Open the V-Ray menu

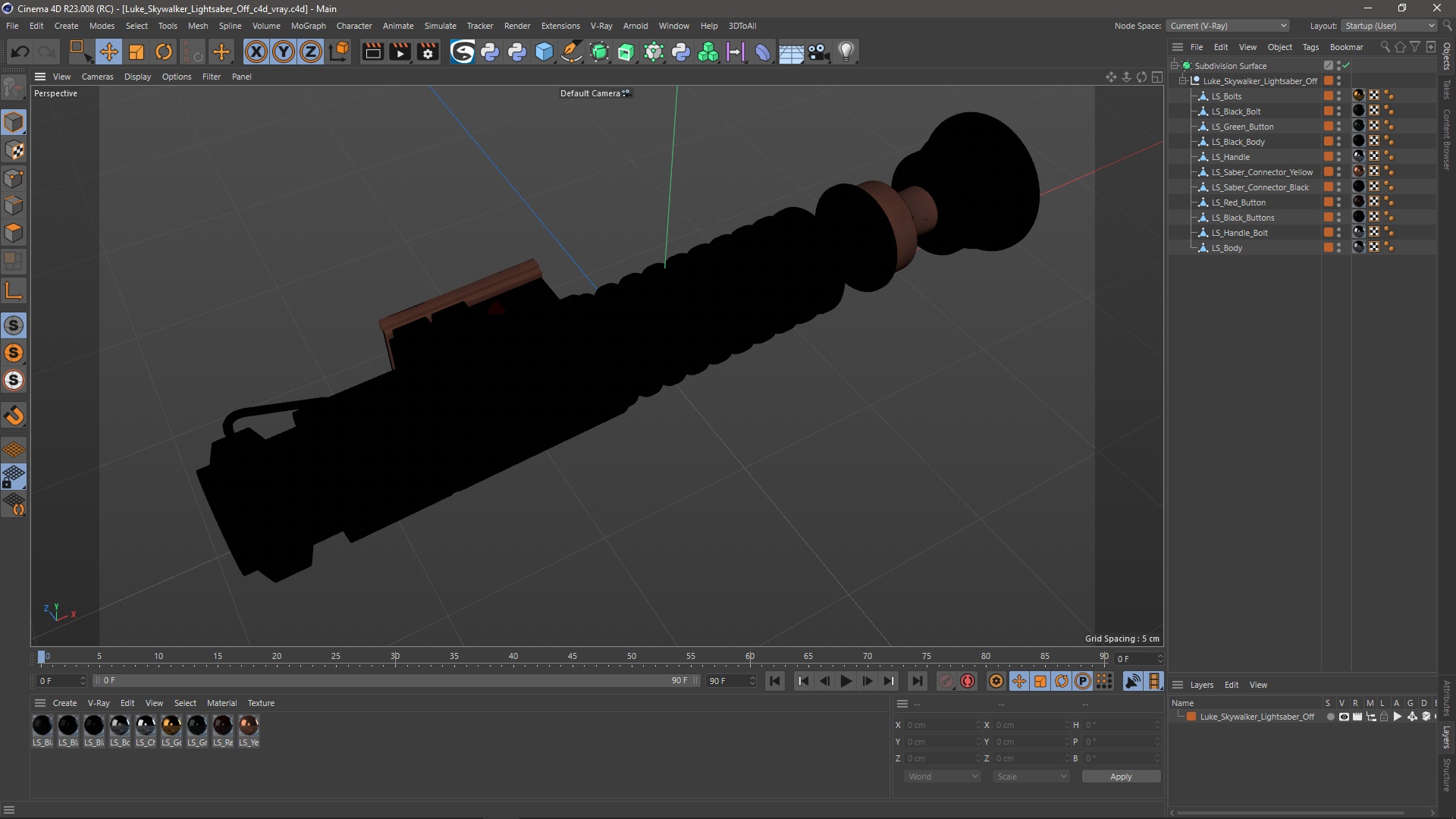pos(601,26)
